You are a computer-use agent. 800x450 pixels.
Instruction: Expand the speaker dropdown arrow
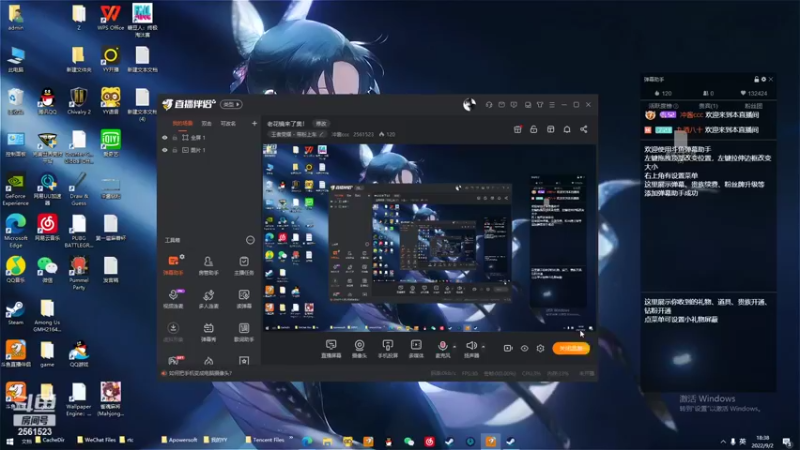pyautogui.click(x=483, y=347)
